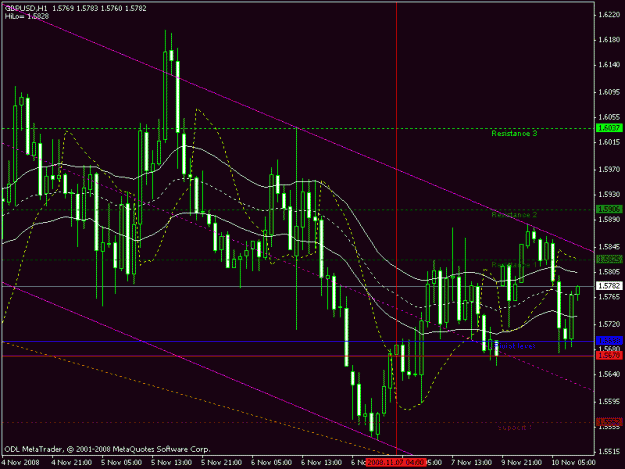Click the dark green 1.5906 price tag

(x=609, y=209)
